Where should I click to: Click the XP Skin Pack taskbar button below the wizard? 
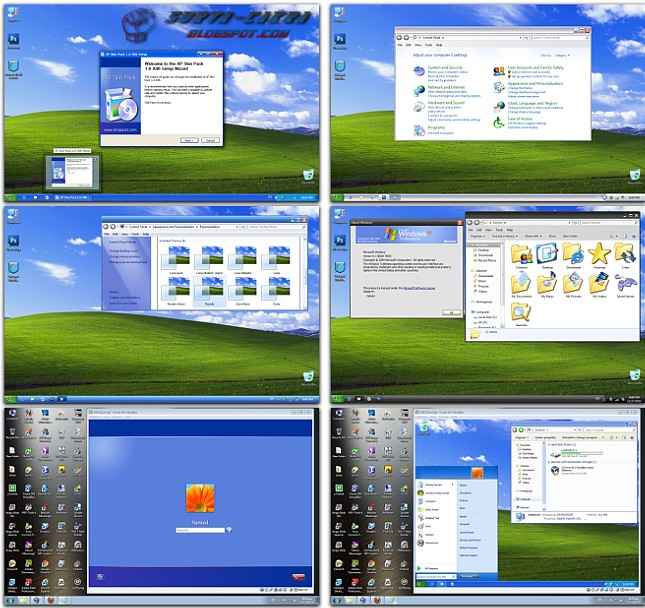point(73,197)
